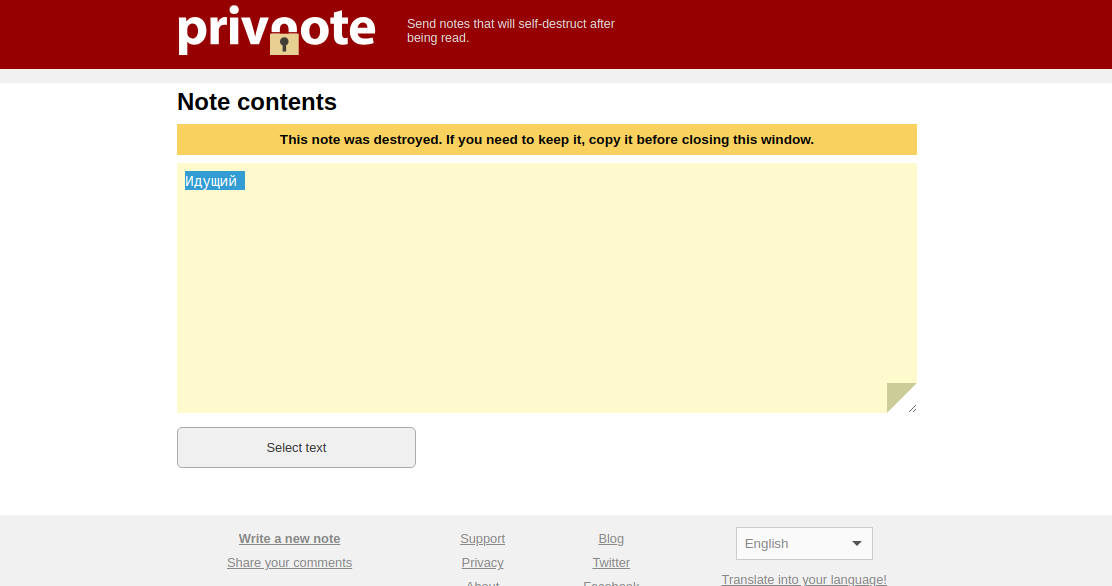Image resolution: width=1112 pixels, height=586 pixels.
Task: Click the Select text button
Action: pos(296,448)
